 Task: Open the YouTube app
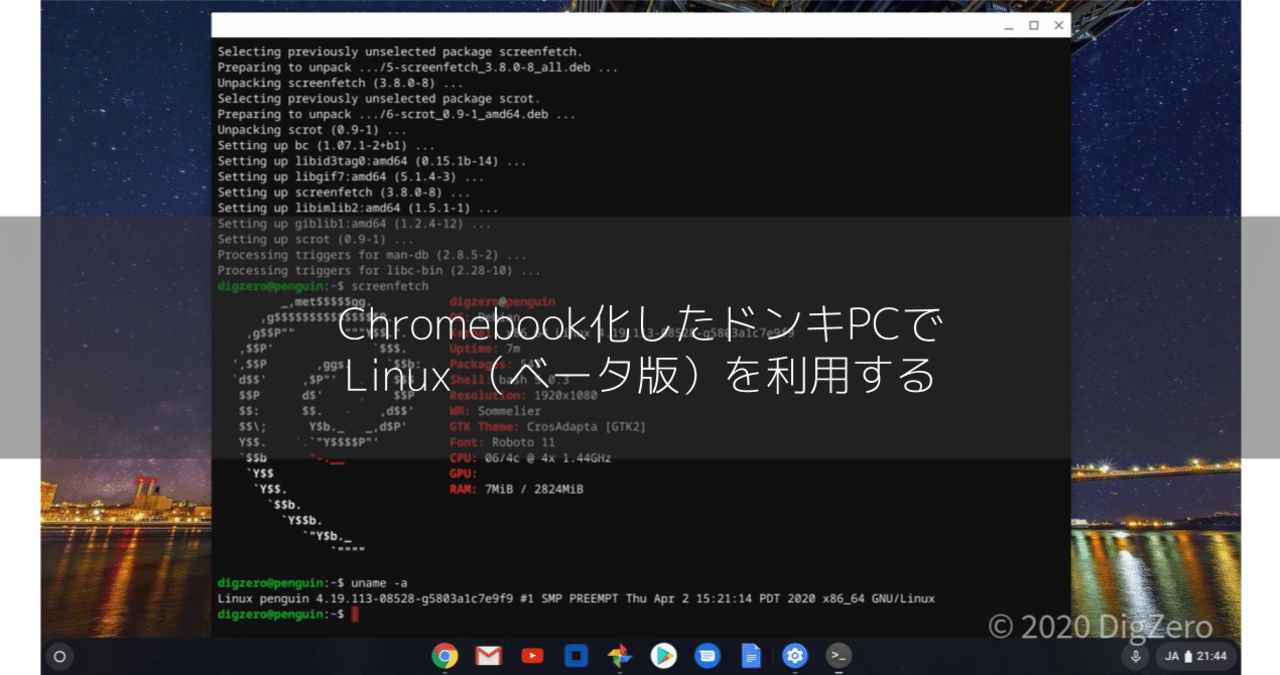coord(532,656)
